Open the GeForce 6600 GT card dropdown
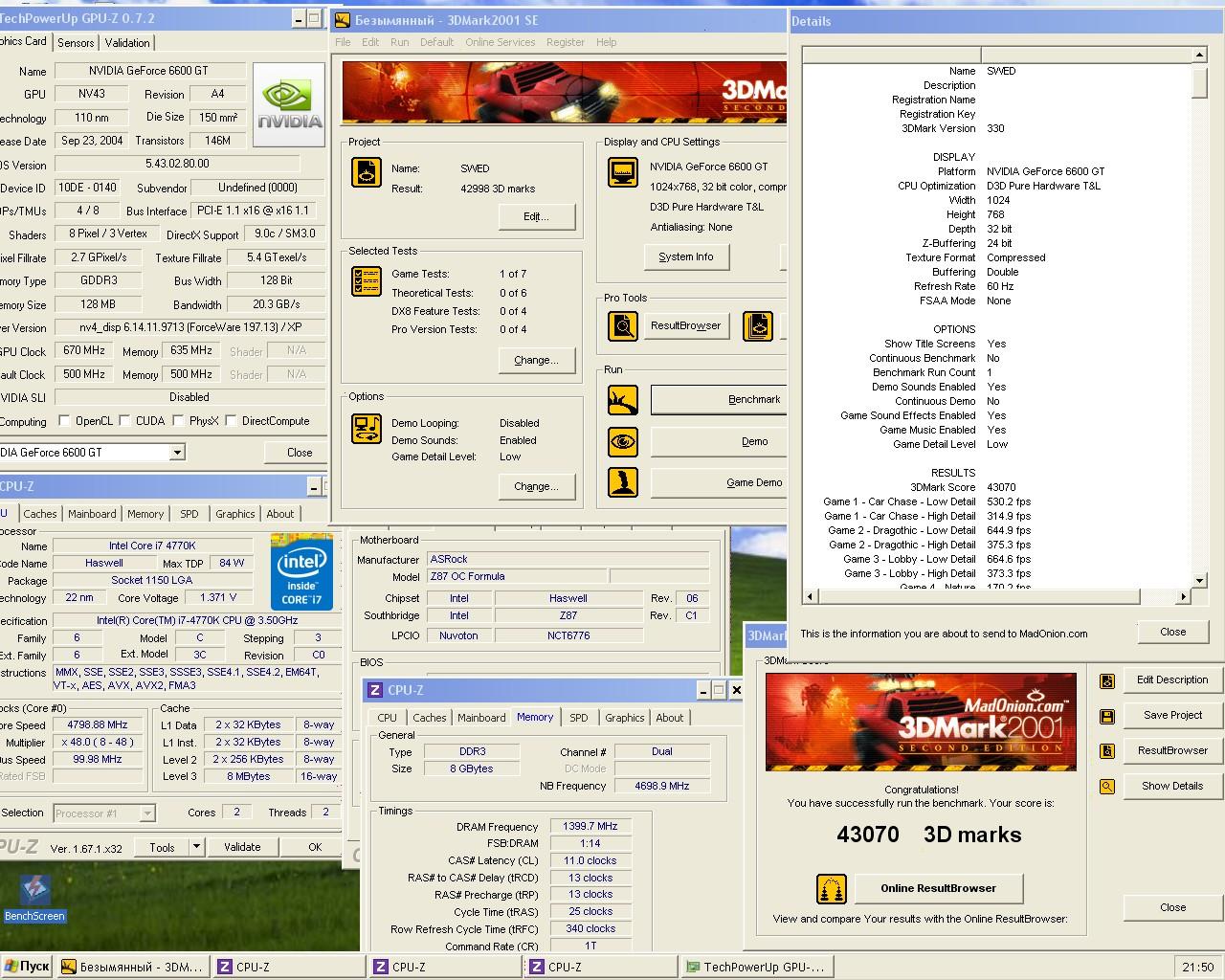This screenshot has width=1225, height=980. coord(177,453)
